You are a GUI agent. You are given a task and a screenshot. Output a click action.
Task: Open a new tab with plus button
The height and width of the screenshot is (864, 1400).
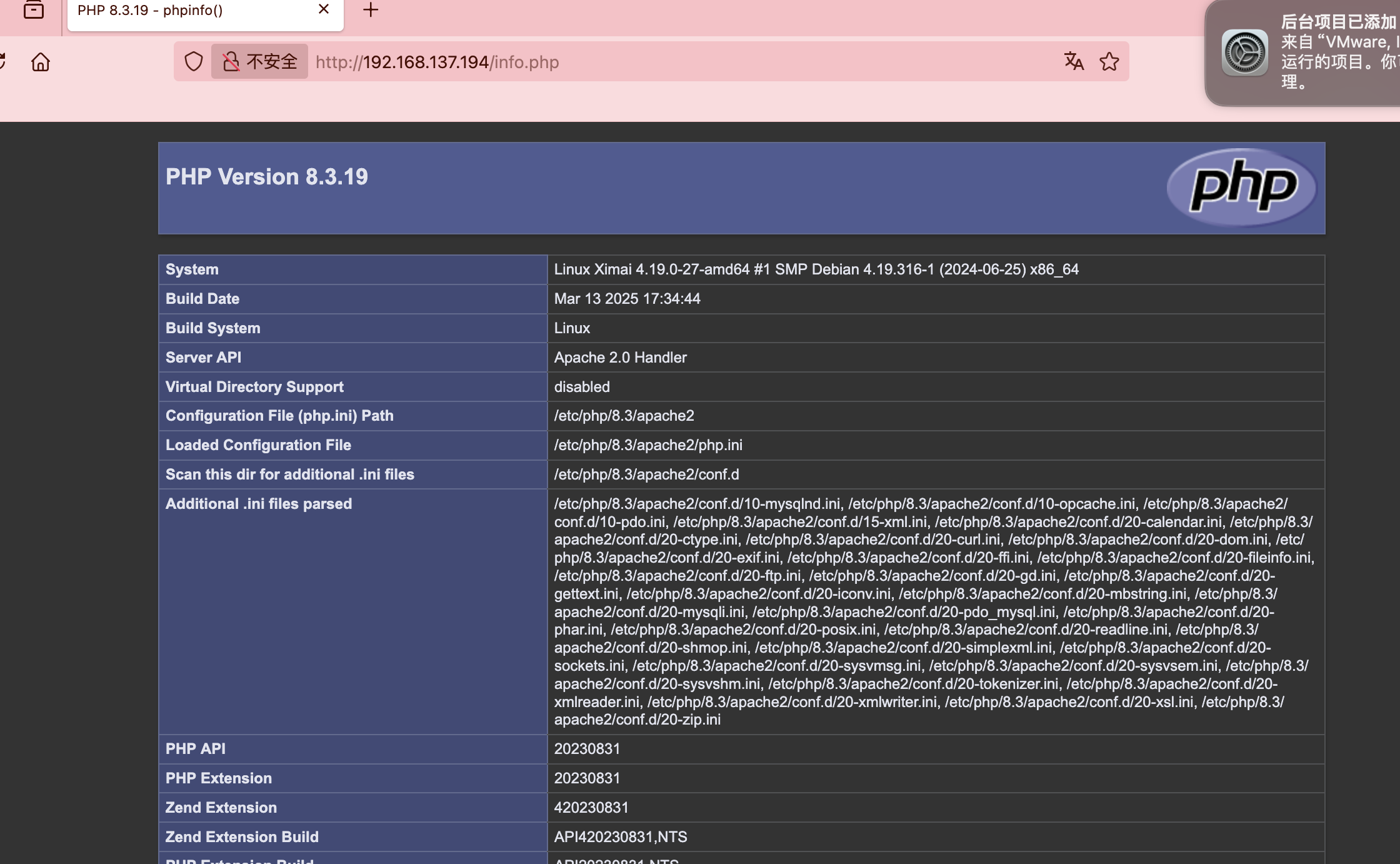[371, 9]
